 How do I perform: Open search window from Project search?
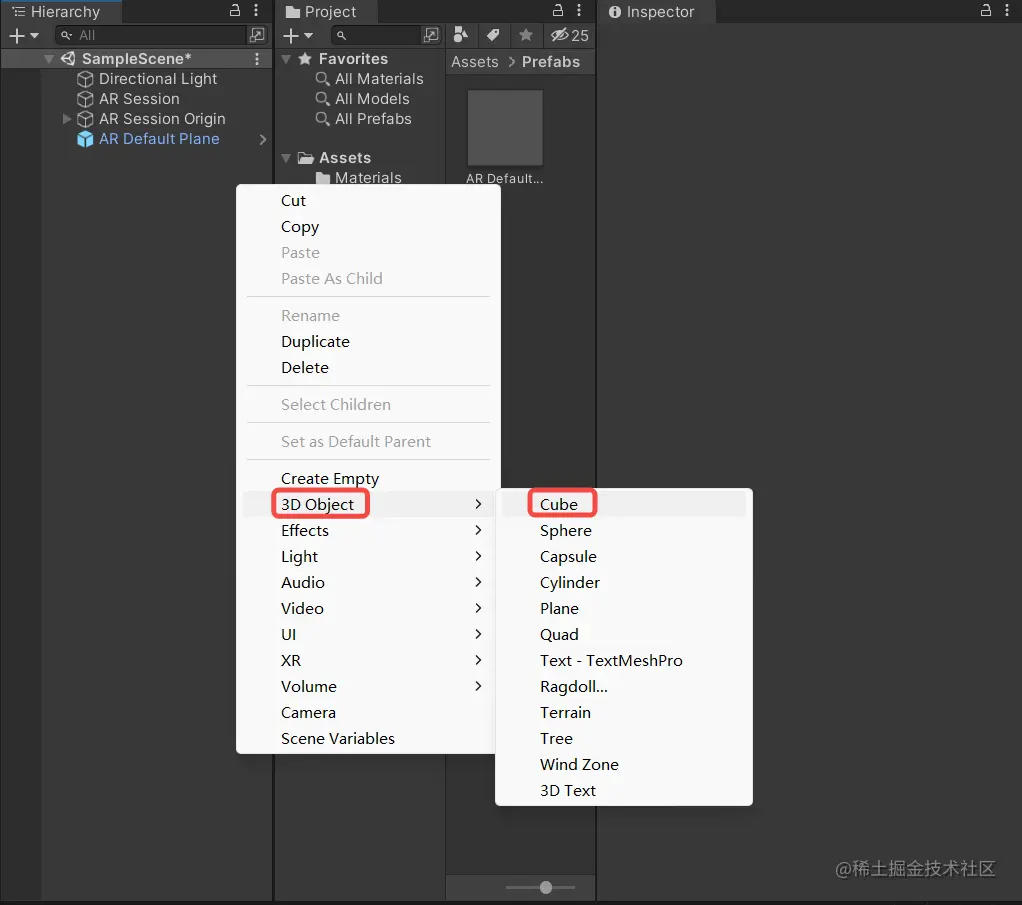(431, 35)
